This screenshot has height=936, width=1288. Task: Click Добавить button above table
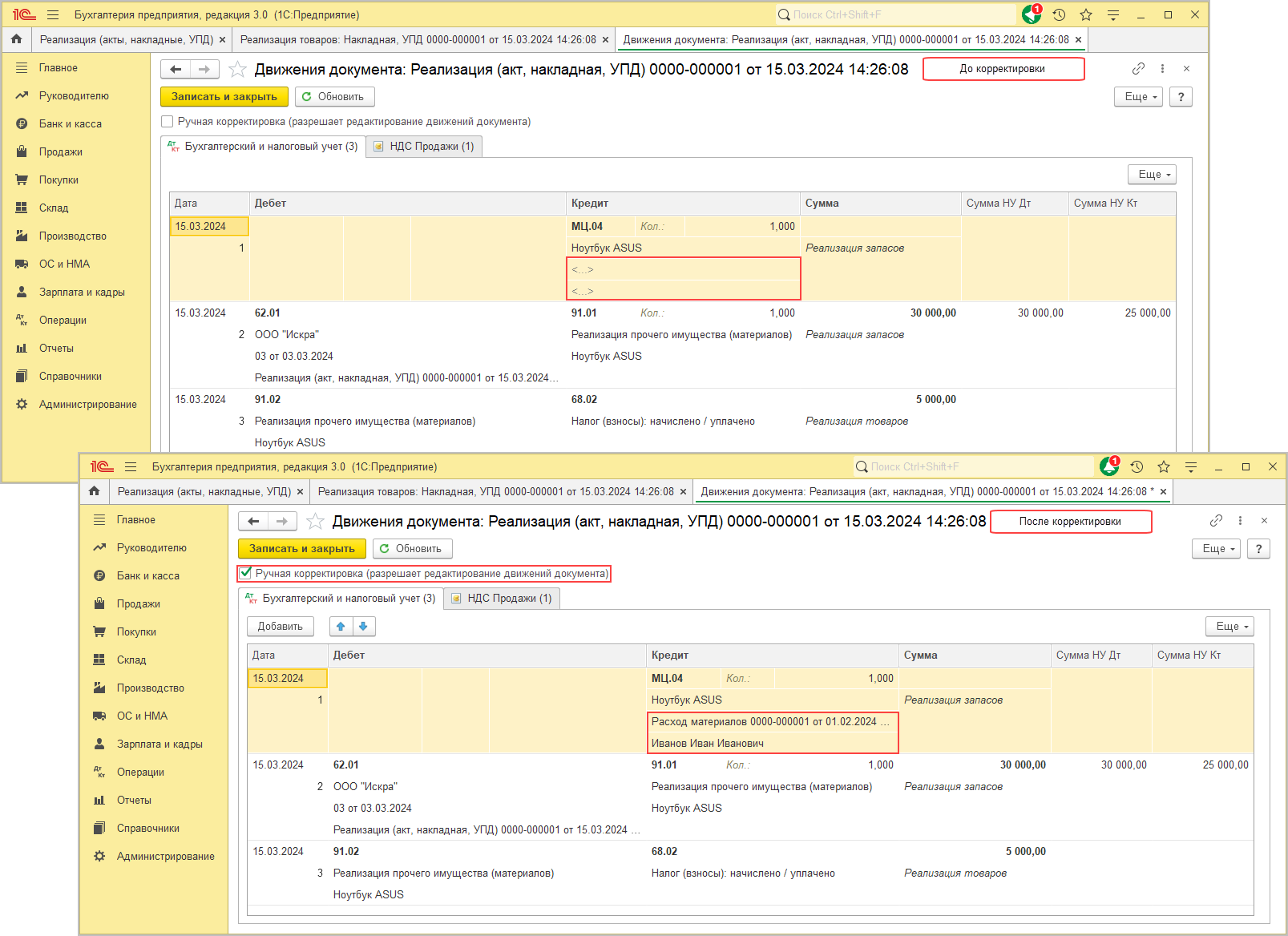tap(281, 627)
